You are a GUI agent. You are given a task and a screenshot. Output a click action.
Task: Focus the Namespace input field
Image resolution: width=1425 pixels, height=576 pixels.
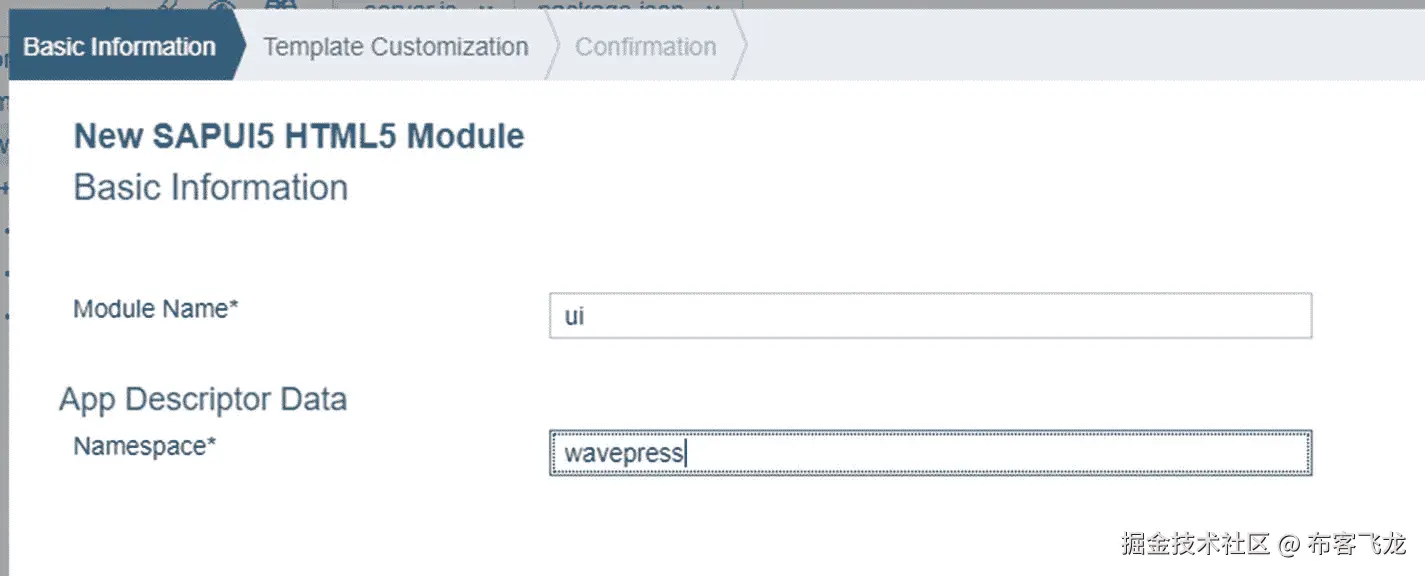[930, 453]
